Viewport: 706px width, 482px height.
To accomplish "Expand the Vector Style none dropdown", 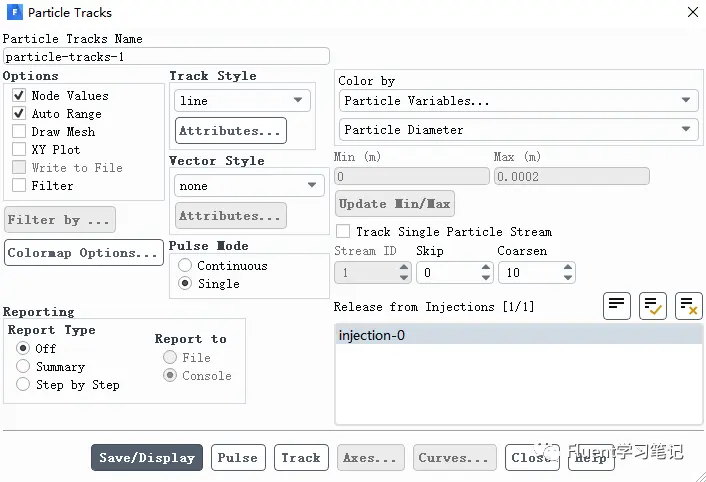I will 249,185.
